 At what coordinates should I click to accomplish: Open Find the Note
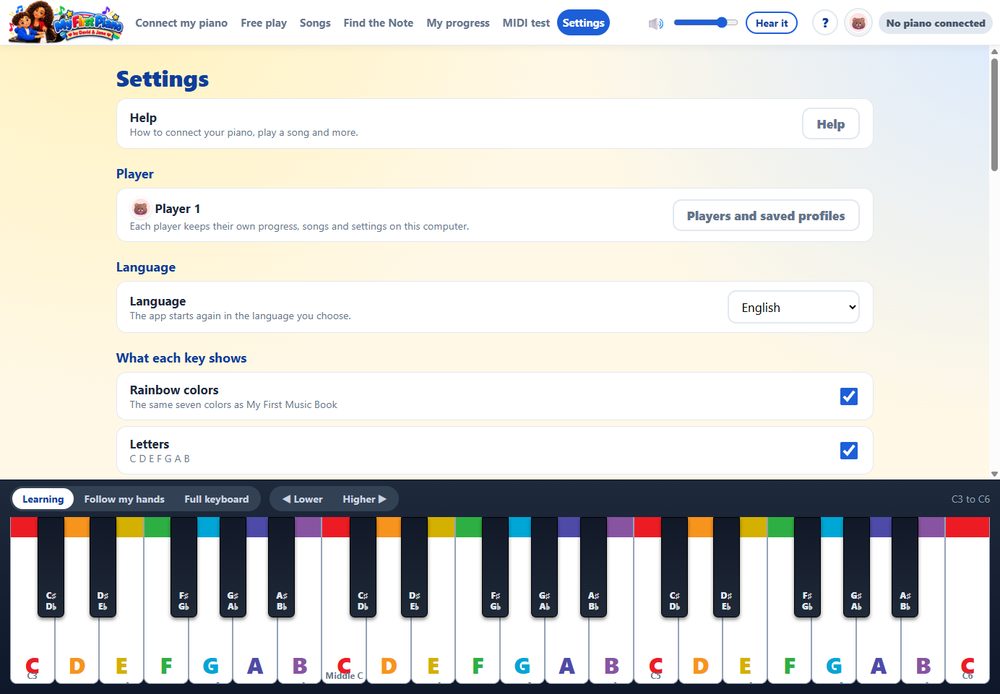click(378, 23)
